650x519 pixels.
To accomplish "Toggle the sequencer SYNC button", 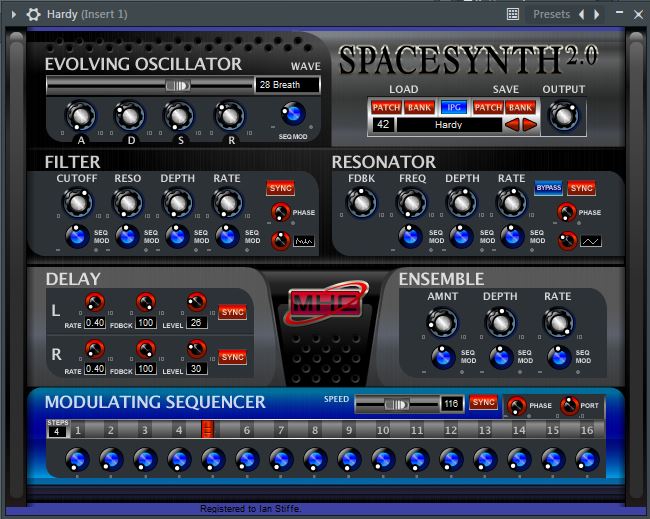I will tap(483, 402).
